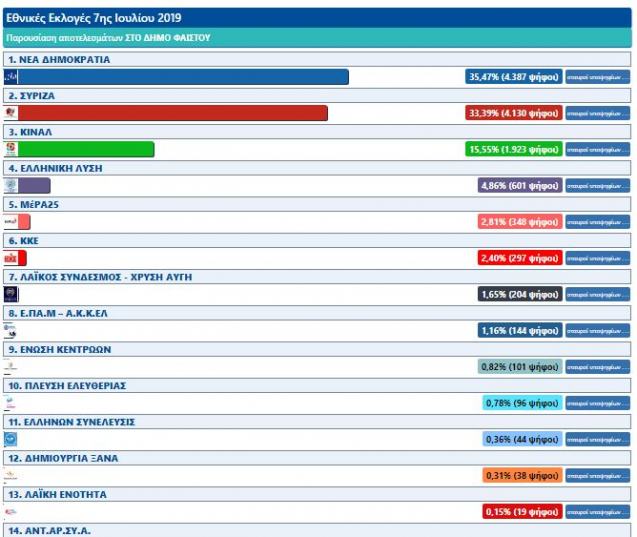The image size is (637, 537).
Task: Open candidate crosses for ΝΕΑ ΔΗΜΟΚΡΑΤΙΑ
Action: tap(598, 77)
